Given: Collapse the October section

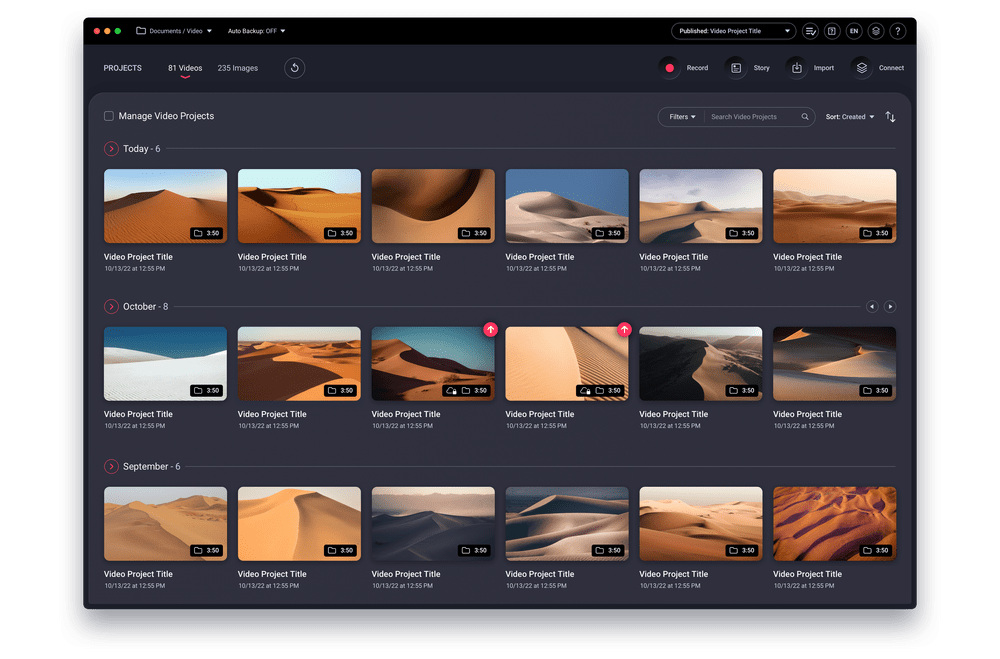Looking at the screenshot, I should 111,307.
